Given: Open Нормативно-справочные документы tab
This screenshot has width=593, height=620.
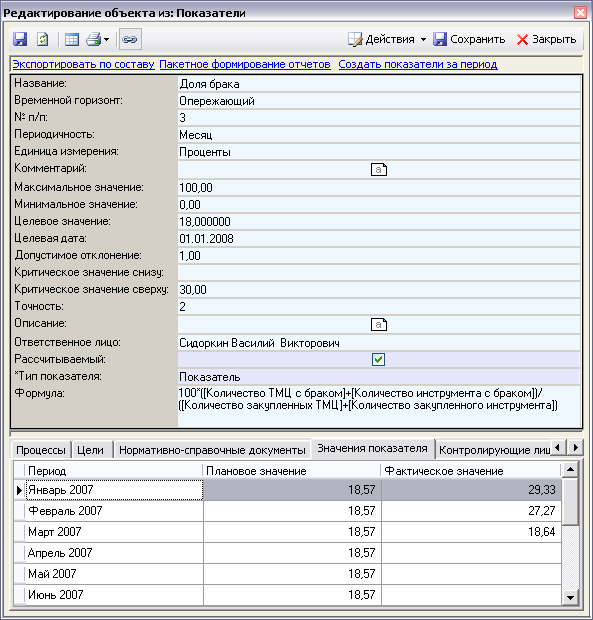Looking at the screenshot, I should (212, 450).
